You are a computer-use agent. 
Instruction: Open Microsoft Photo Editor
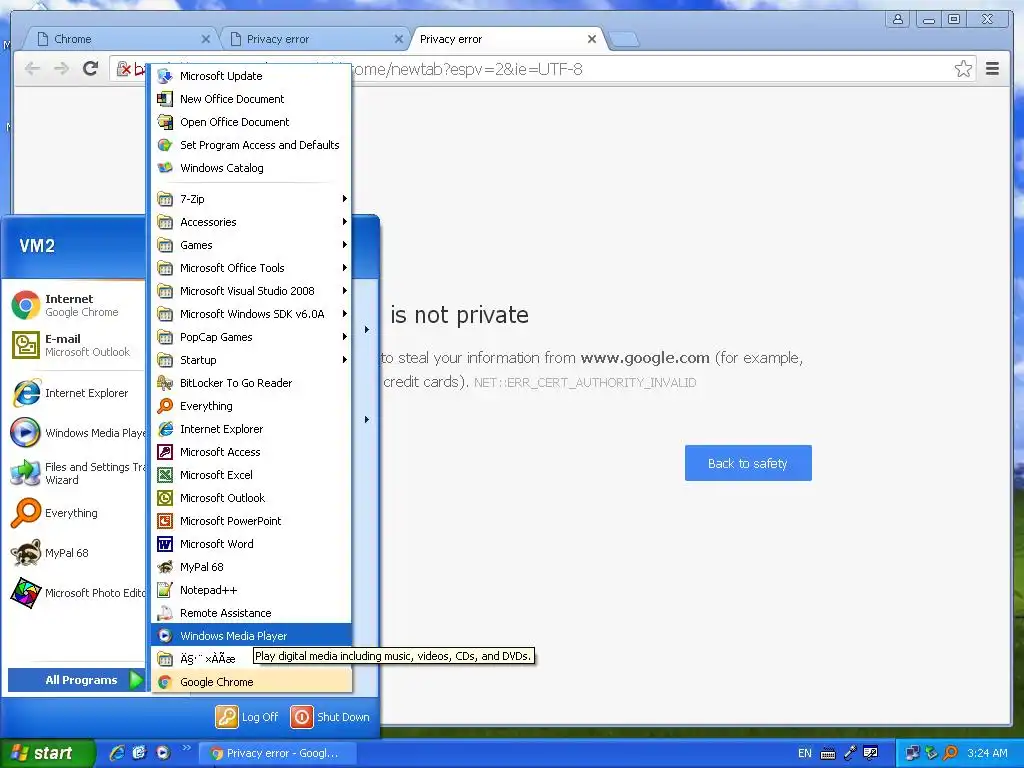pos(76,593)
